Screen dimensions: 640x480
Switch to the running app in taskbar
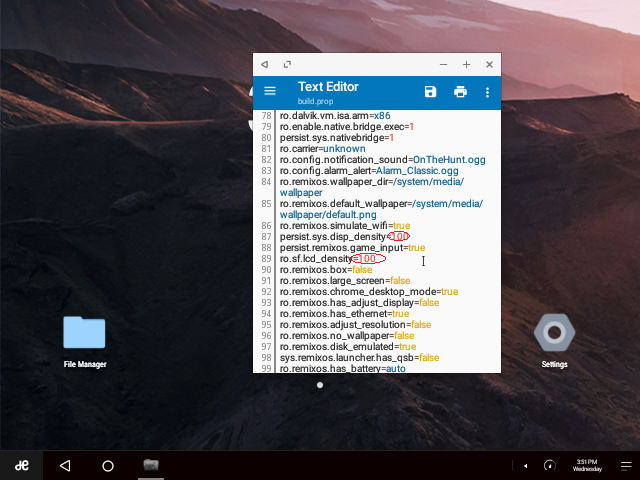(x=151, y=466)
